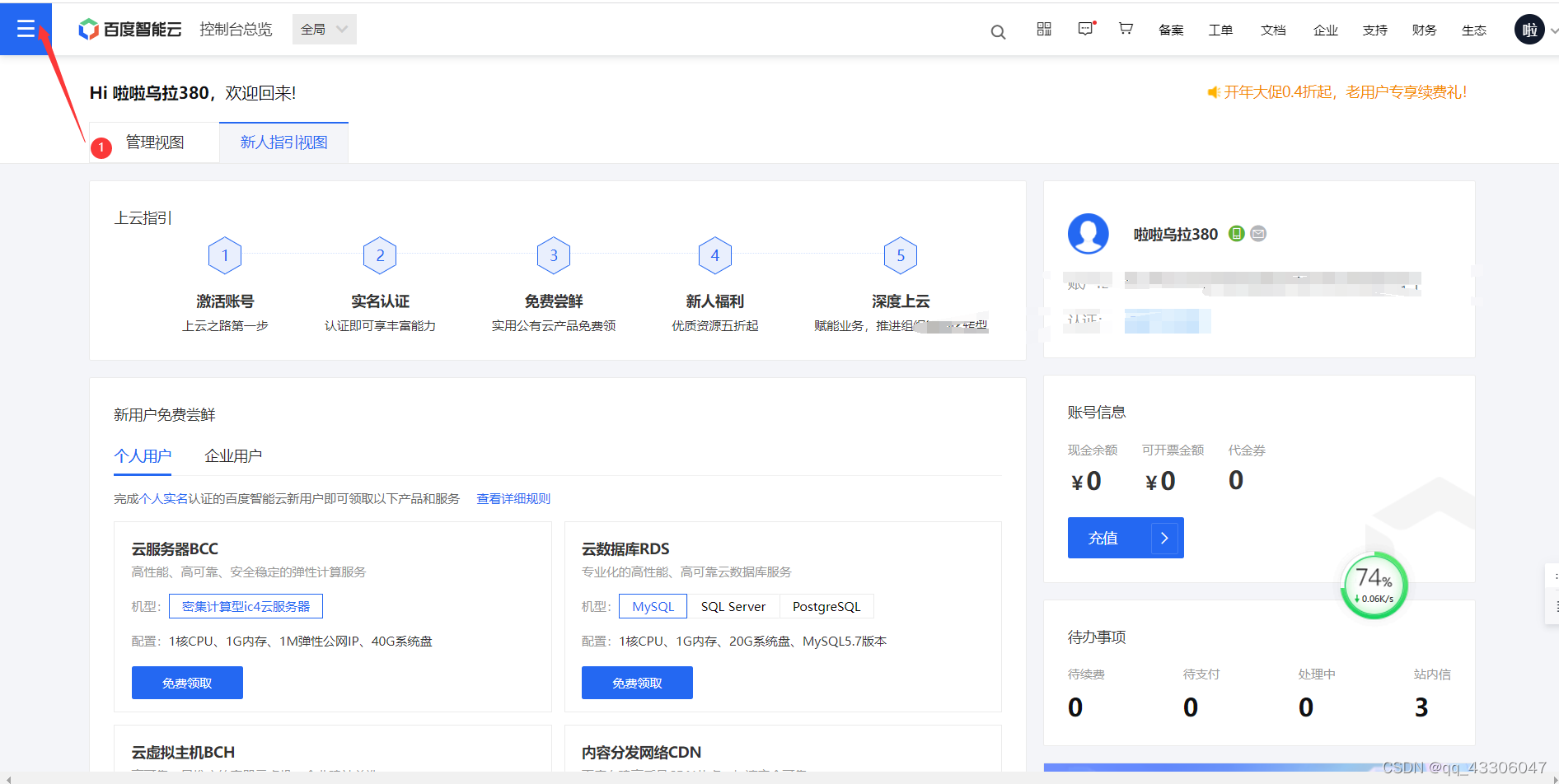
Task: Select PostgreSQL database type
Action: [x=826, y=606]
